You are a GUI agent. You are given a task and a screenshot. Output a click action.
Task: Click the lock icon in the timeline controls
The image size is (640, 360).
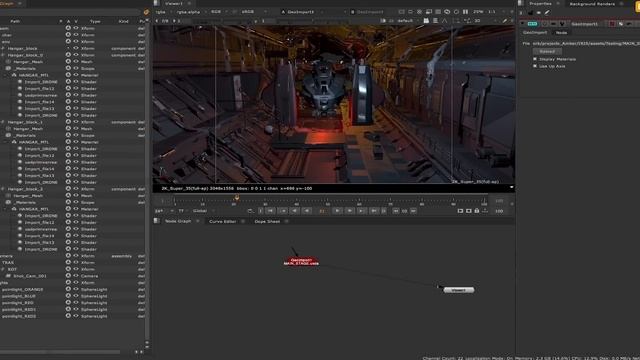tap(476, 211)
